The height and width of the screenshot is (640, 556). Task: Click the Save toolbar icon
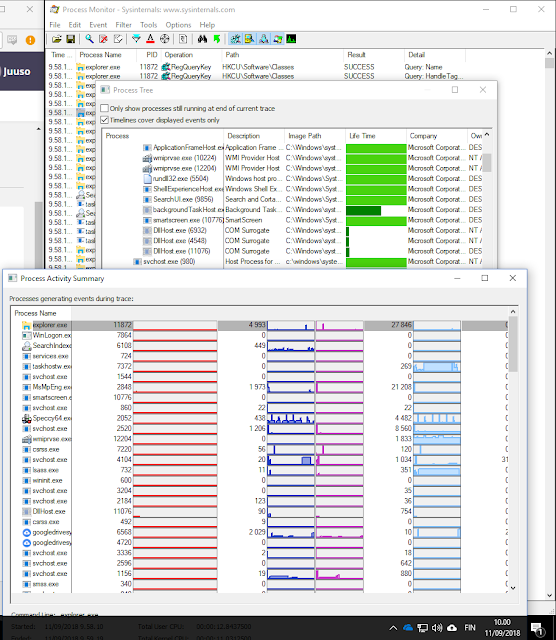pos(70,39)
